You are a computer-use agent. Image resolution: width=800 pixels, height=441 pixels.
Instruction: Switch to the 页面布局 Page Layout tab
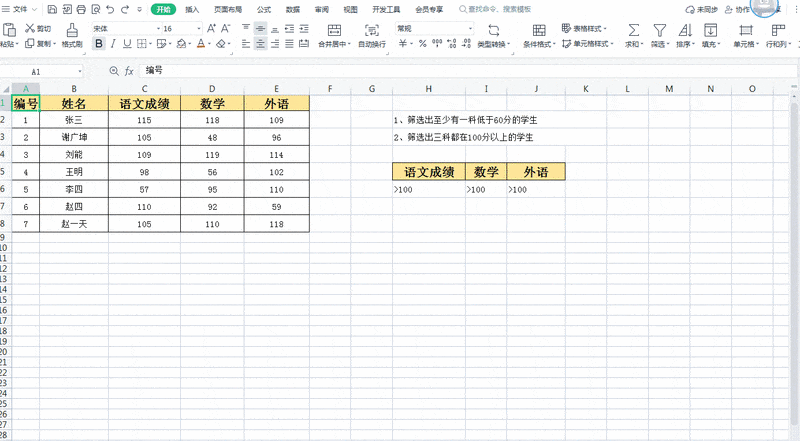(228, 9)
